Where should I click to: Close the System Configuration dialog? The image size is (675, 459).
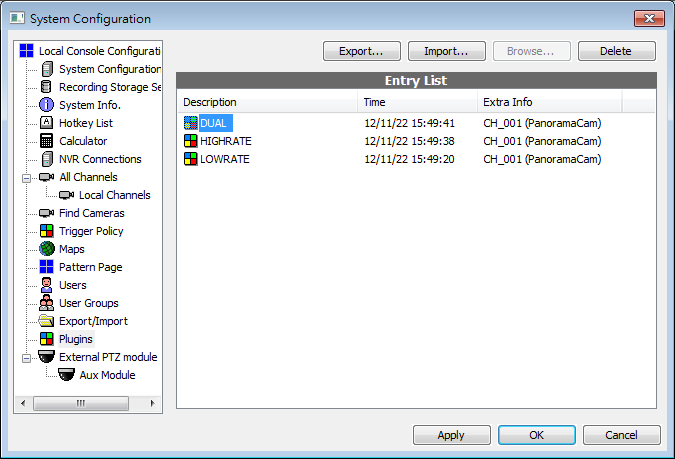649,18
